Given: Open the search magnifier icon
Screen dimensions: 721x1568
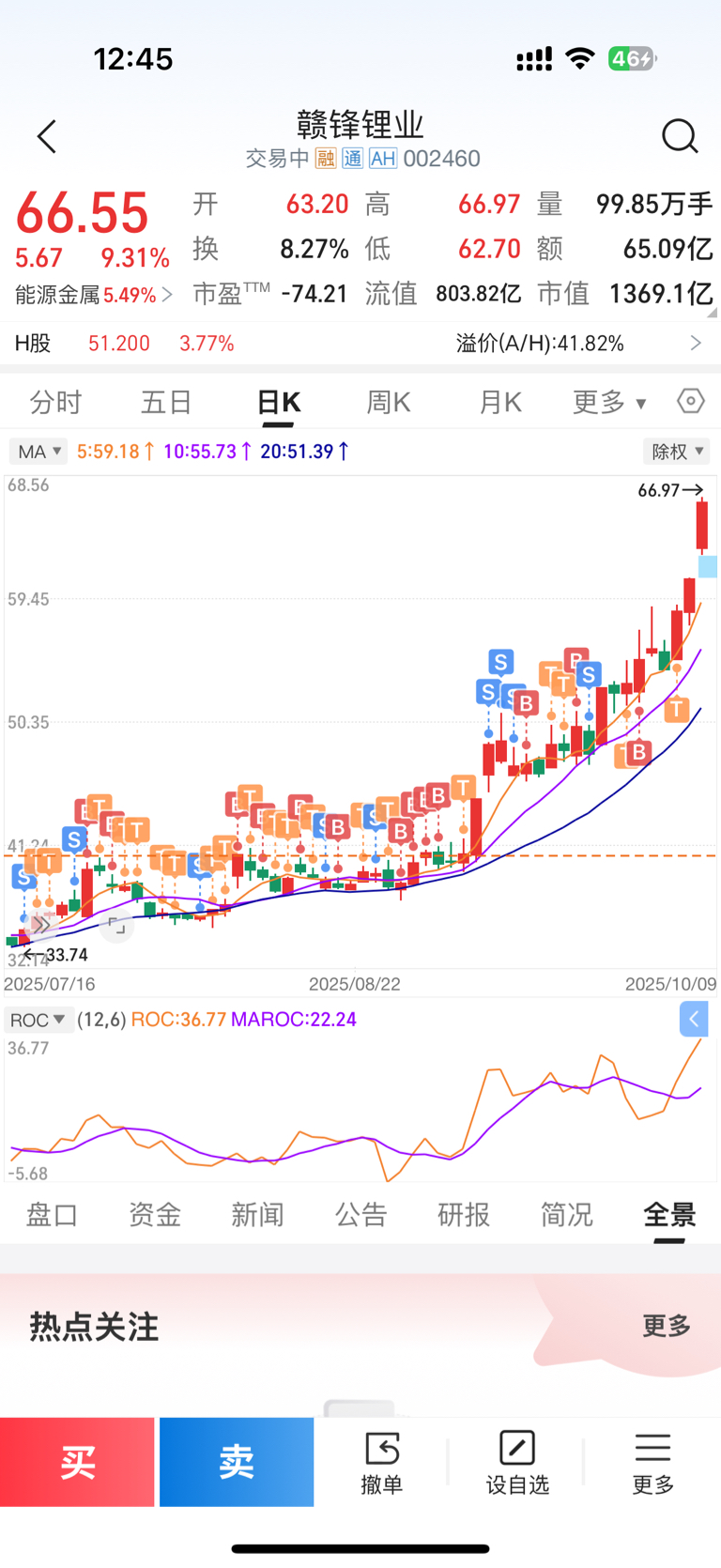Looking at the screenshot, I should click(x=680, y=137).
